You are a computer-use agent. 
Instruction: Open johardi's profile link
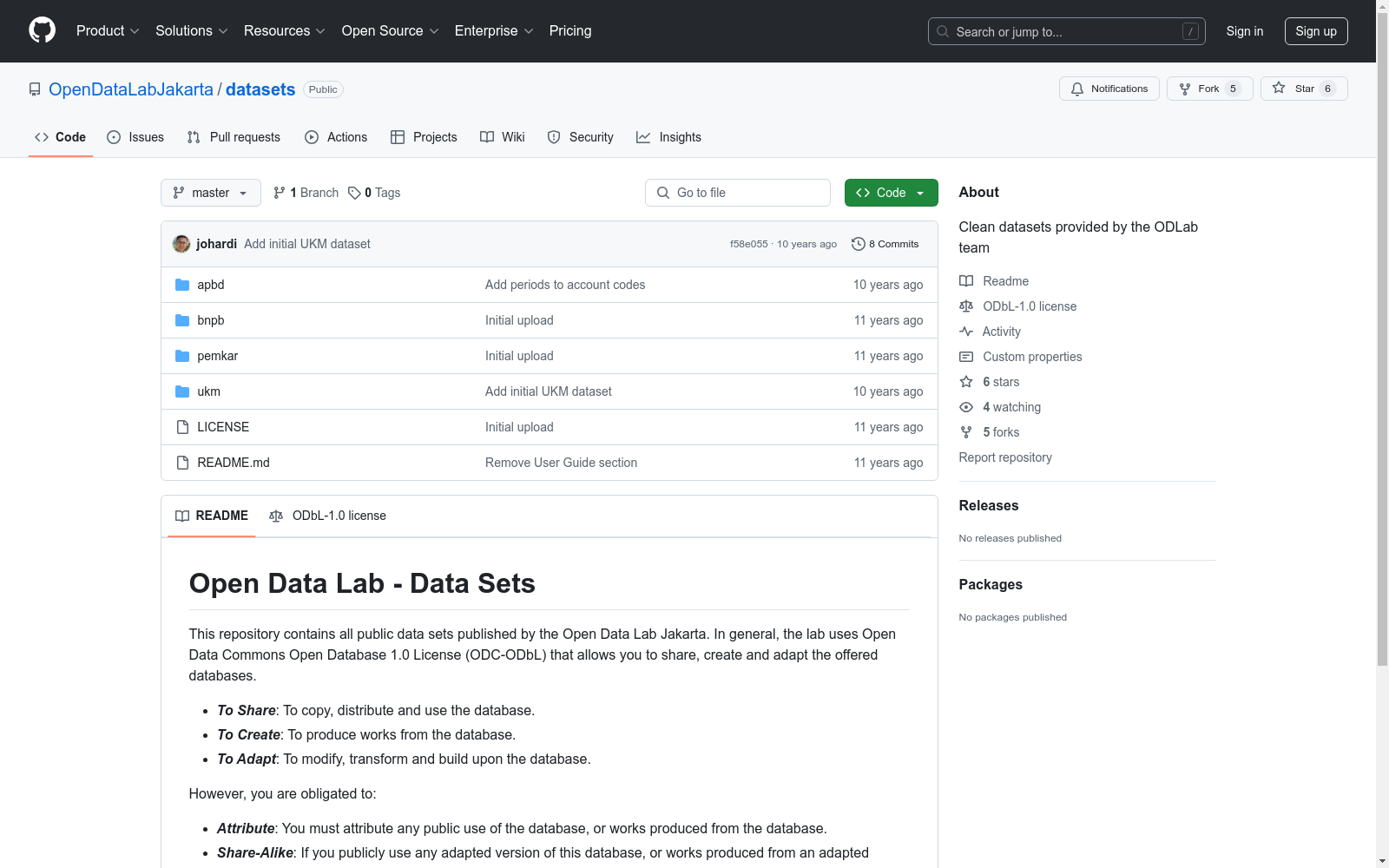tap(216, 244)
